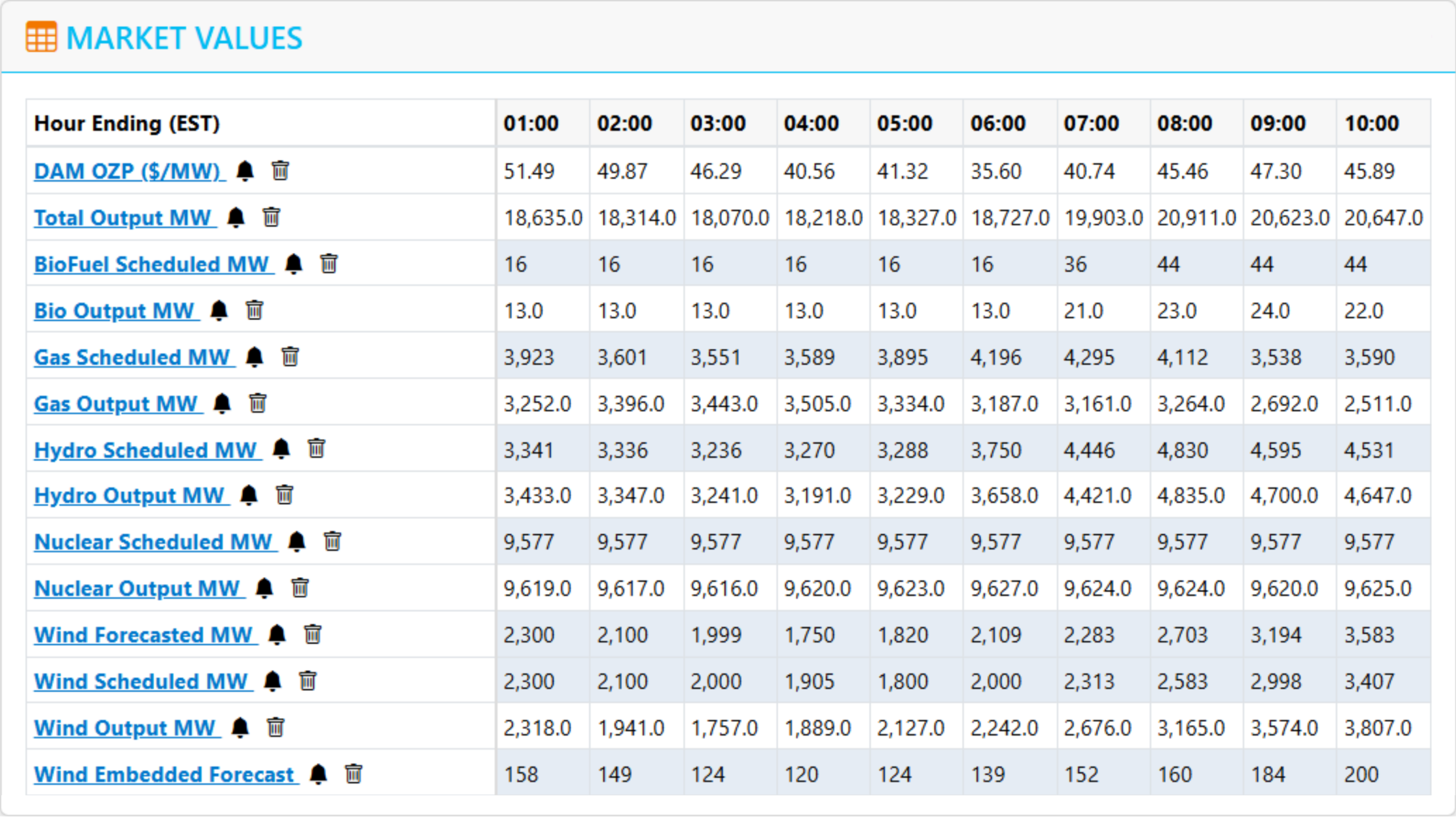
Task: Click the trash icon for Wind Output MW
Action: pos(275,728)
